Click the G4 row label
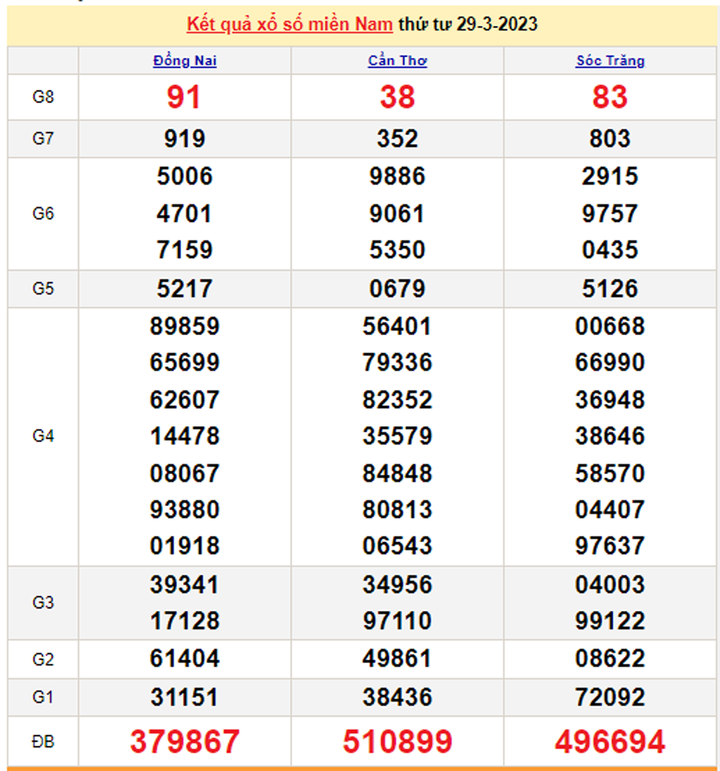 (43, 436)
